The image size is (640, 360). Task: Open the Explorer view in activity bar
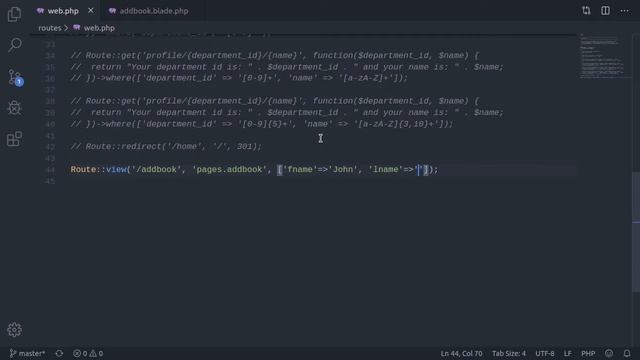coord(14,14)
